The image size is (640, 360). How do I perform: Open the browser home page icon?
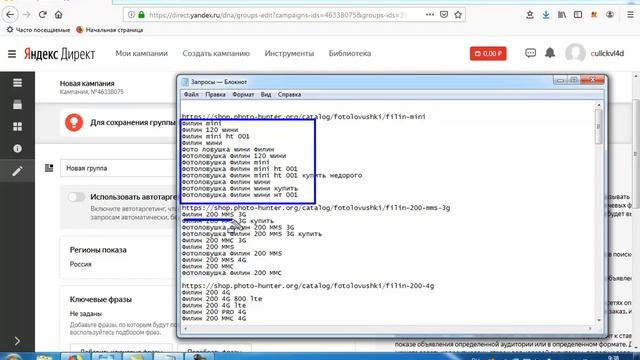[x=58, y=15]
